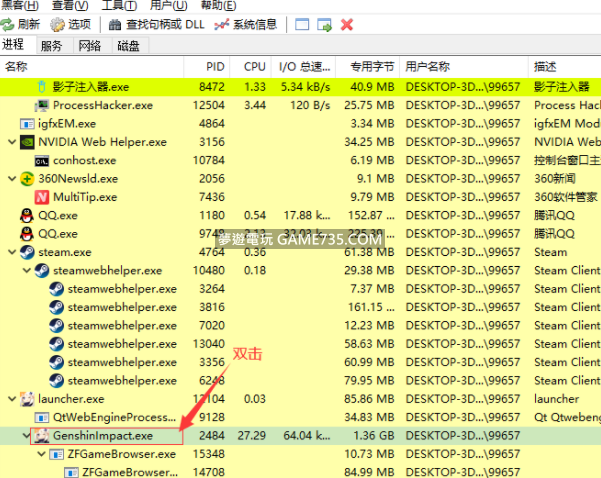Select the conhost.exe console process
The image size is (601, 478).
pos(85,160)
